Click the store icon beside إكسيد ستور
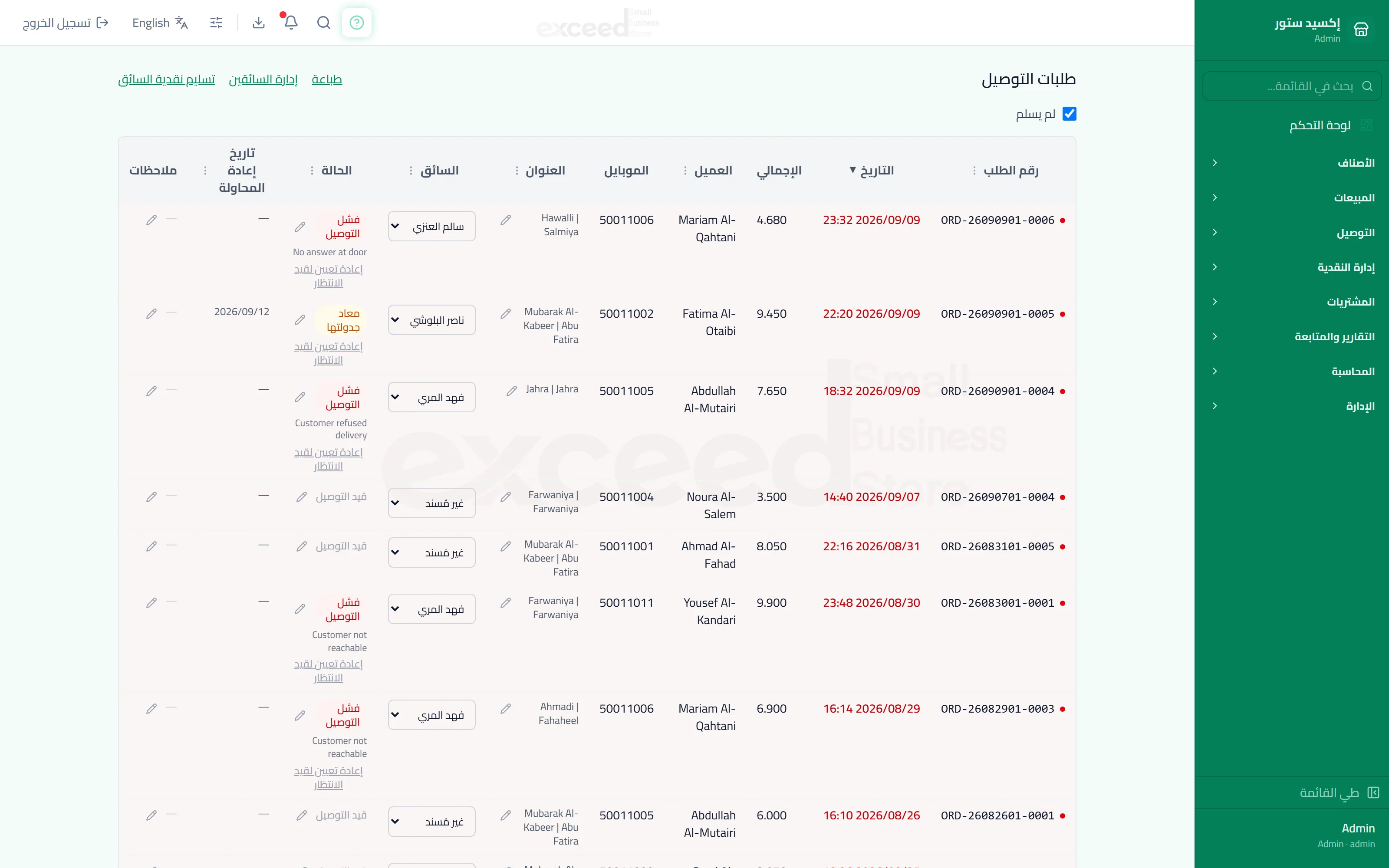The height and width of the screenshot is (868, 1389). (1361, 29)
